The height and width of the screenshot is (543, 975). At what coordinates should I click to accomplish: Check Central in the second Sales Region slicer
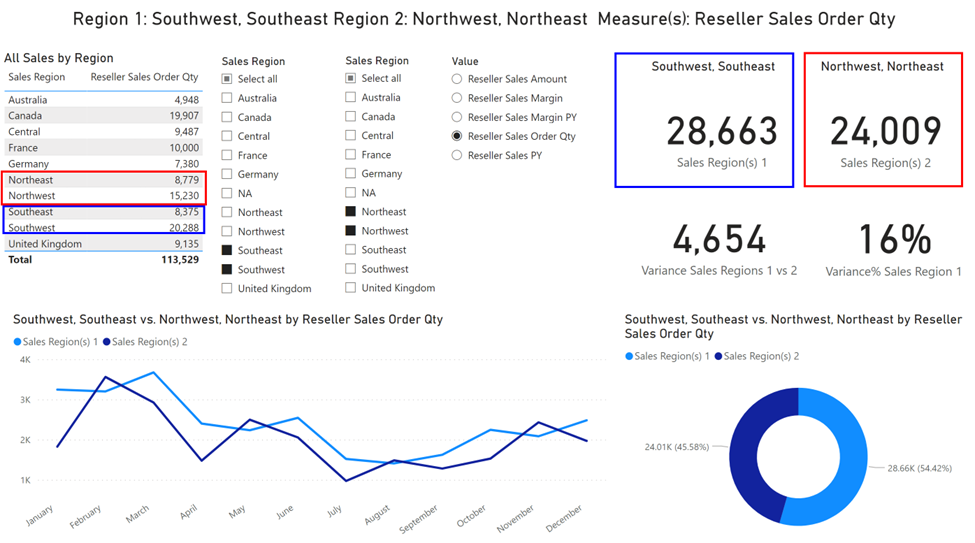click(351, 136)
